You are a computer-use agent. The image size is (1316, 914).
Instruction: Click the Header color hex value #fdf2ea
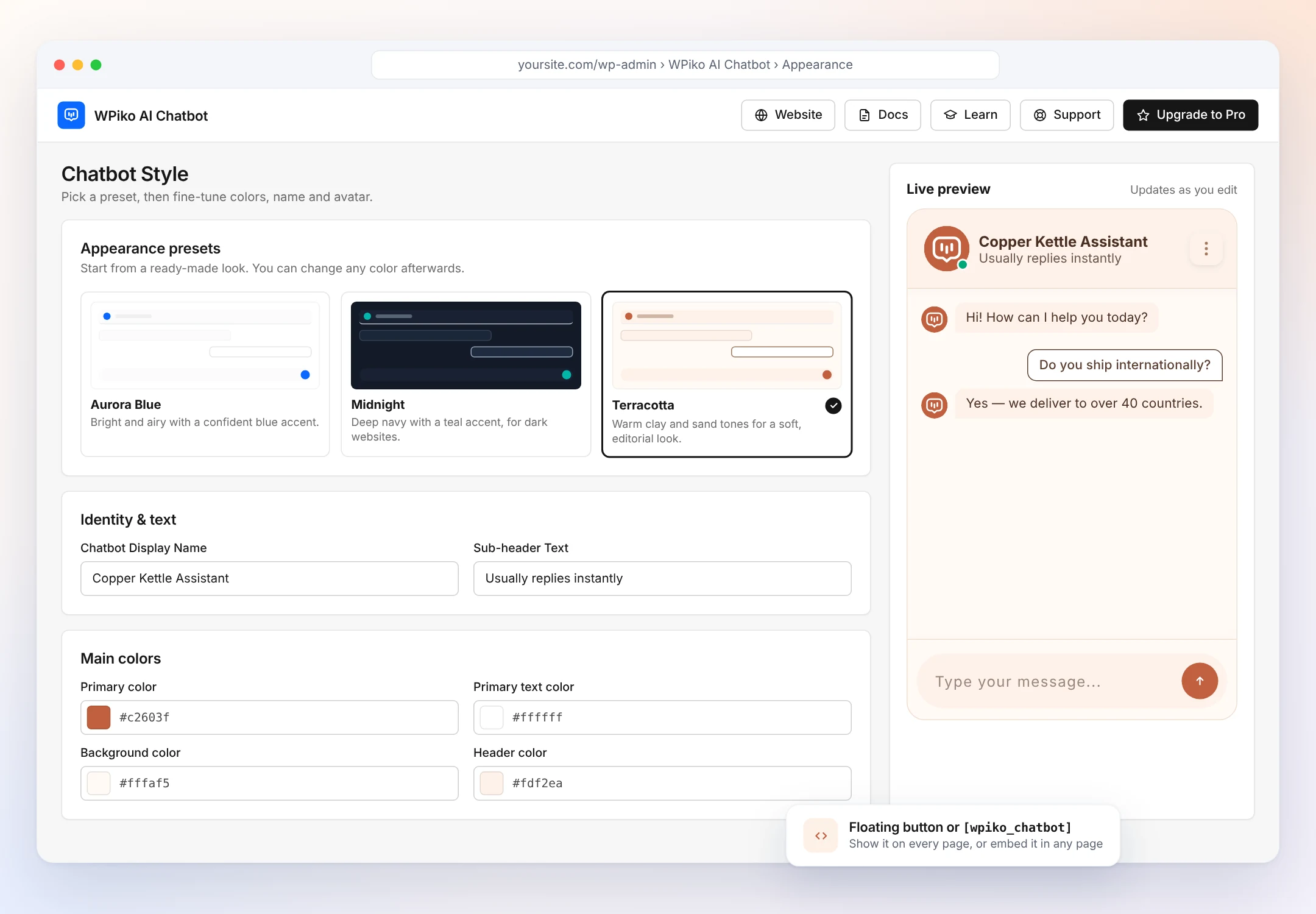[537, 783]
